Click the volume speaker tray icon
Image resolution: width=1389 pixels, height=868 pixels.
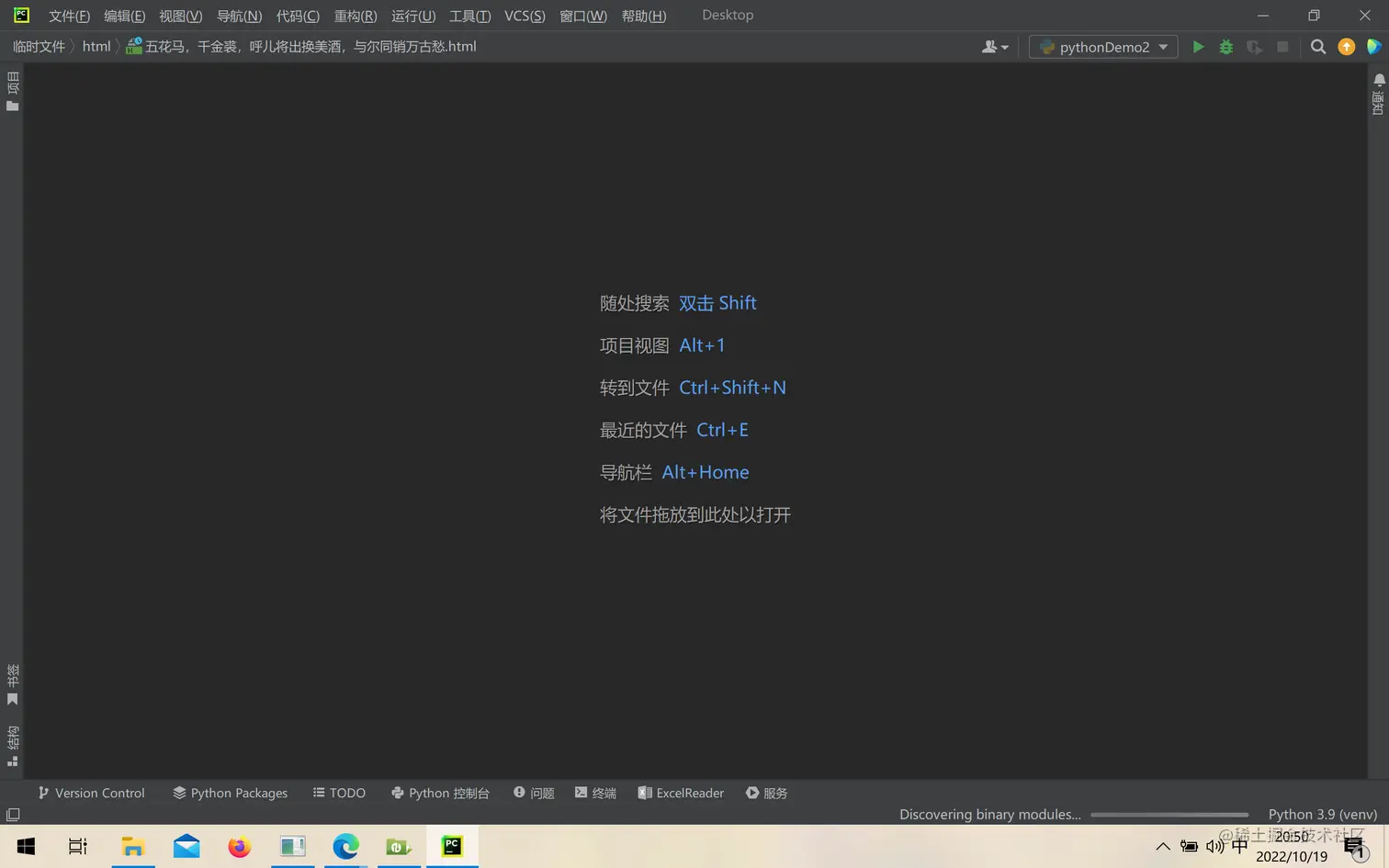[1214, 846]
